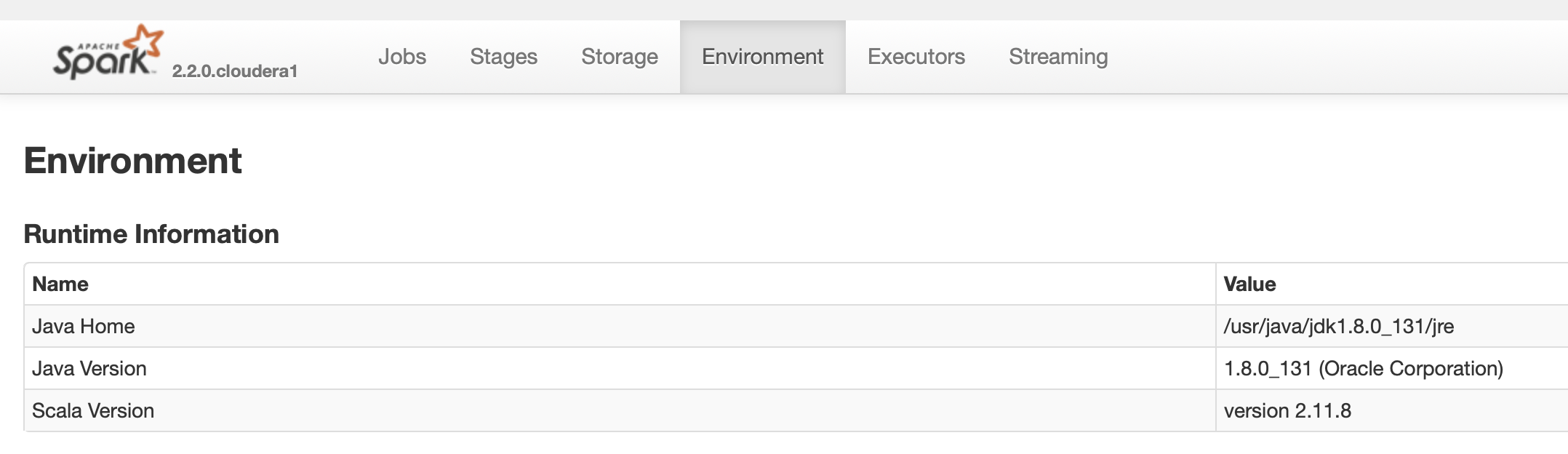Screen dimensions: 1568x454
Task: Click the version 2.11.8 cell
Action: coord(1287,410)
